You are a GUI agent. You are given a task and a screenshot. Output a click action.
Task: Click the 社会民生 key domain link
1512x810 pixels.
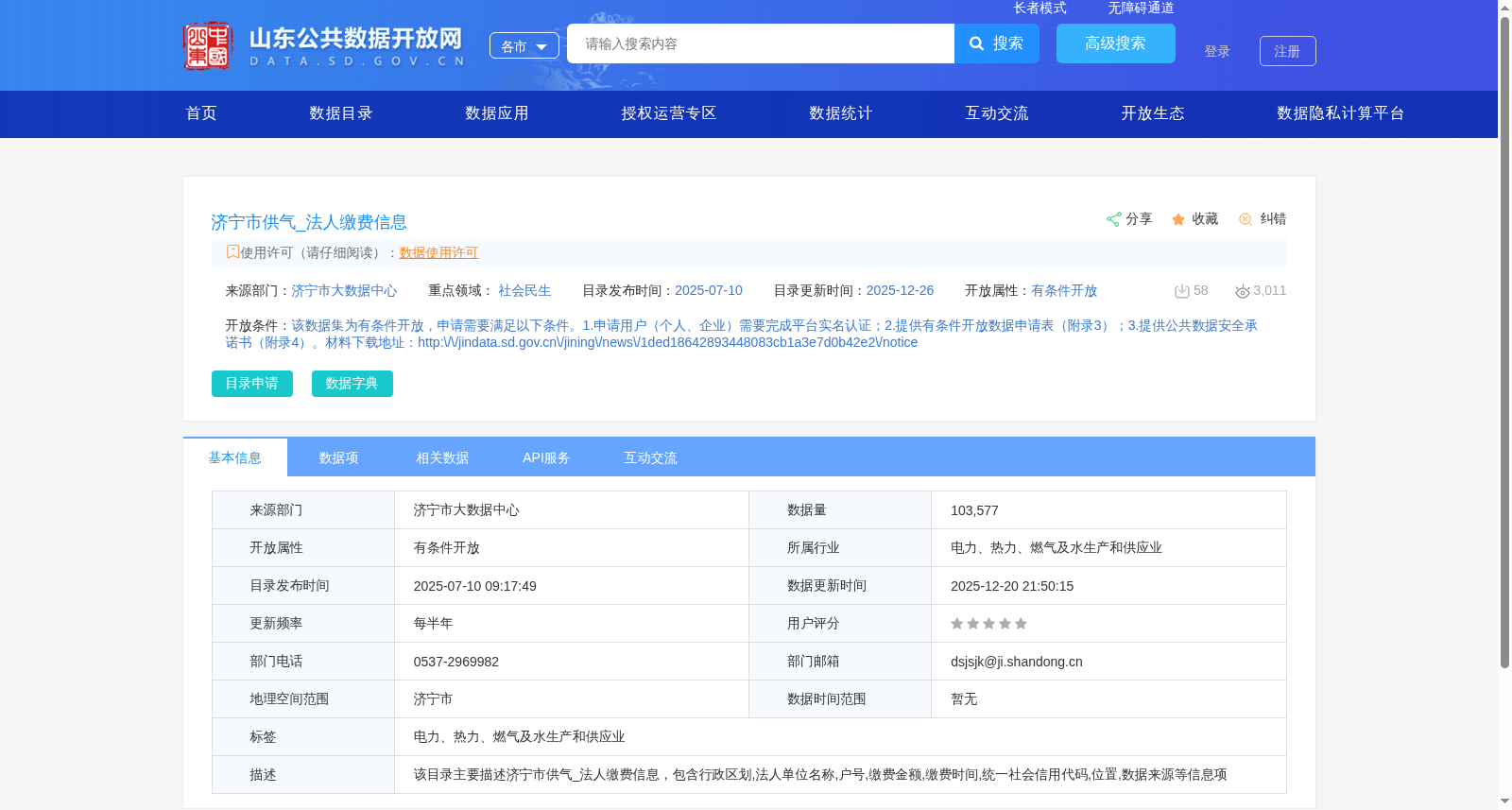click(x=524, y=291)
